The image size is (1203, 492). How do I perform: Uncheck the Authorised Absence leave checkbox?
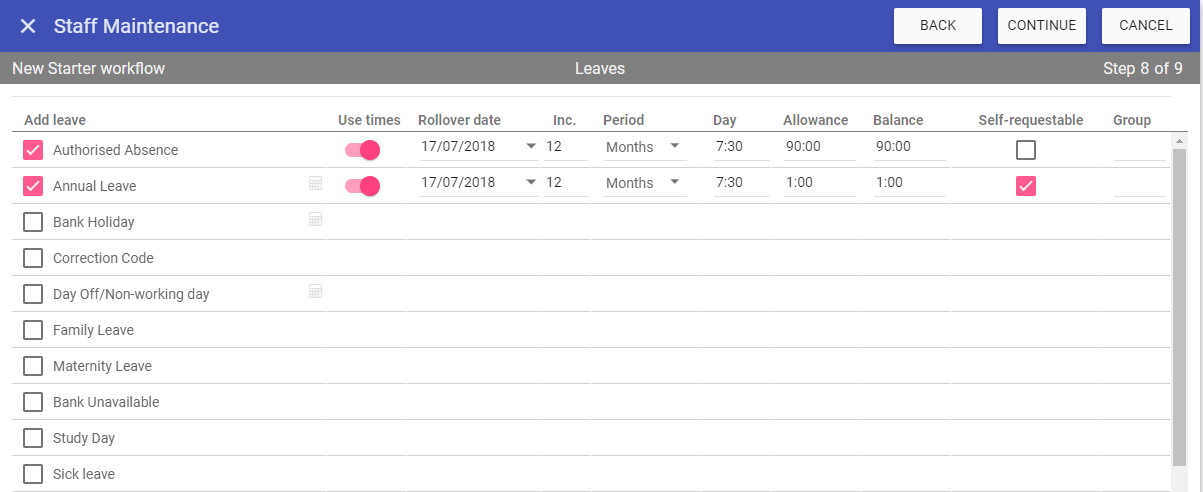[33, 150]
